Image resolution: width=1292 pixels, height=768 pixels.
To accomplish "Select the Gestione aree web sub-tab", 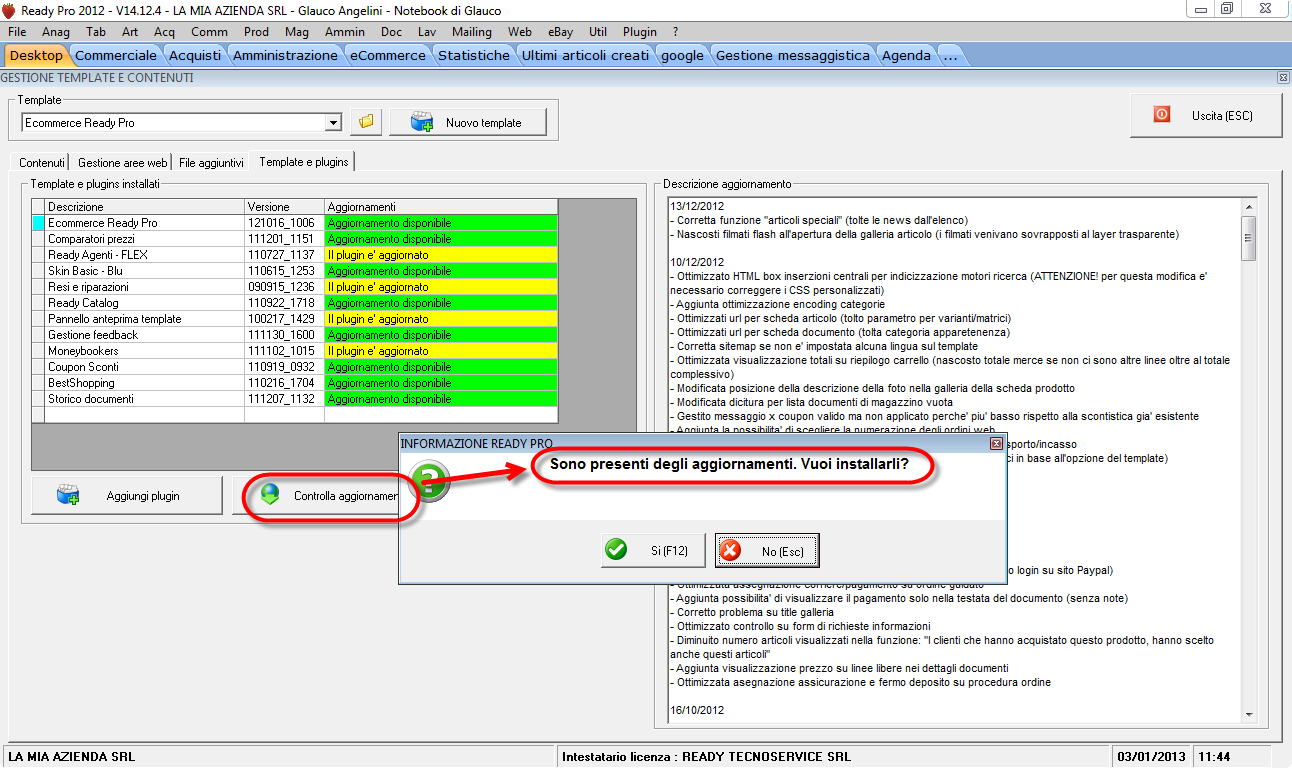I will click(x=122, y=162).
